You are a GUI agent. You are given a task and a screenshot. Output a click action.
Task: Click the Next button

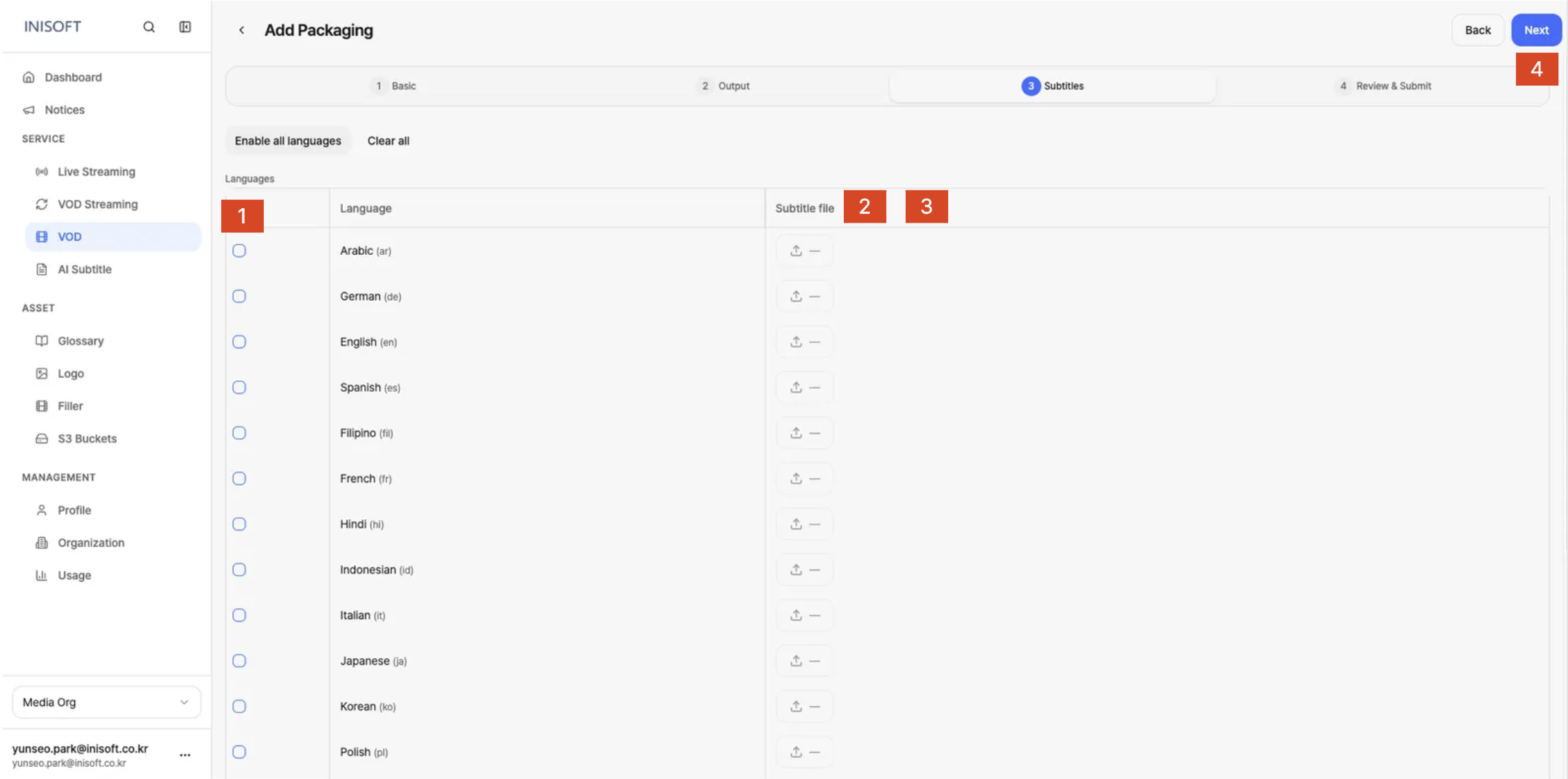click(1536, 30)
